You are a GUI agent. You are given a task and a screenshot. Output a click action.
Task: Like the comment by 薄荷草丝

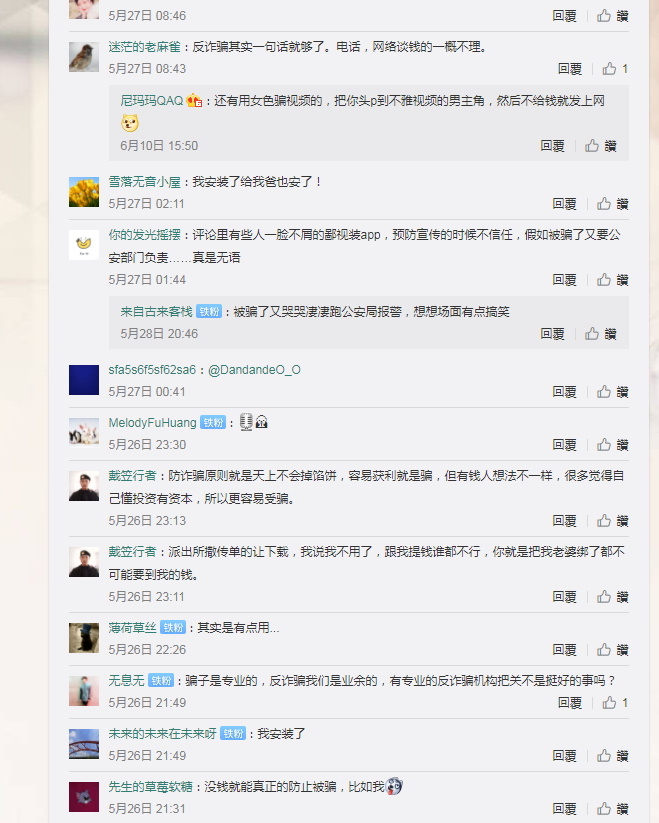coord(612,650)
